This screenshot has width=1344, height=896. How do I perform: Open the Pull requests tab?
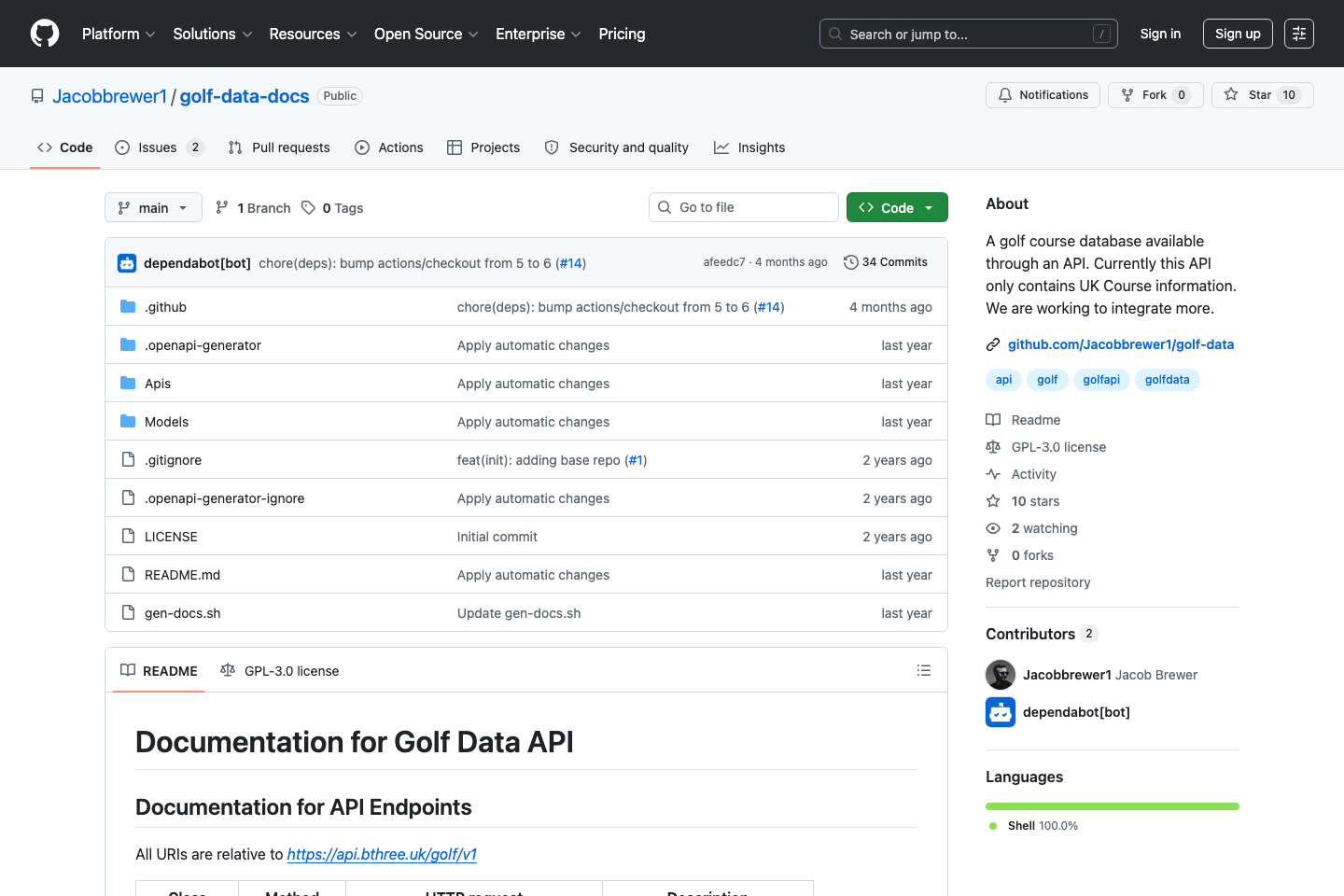coord(278,147)
